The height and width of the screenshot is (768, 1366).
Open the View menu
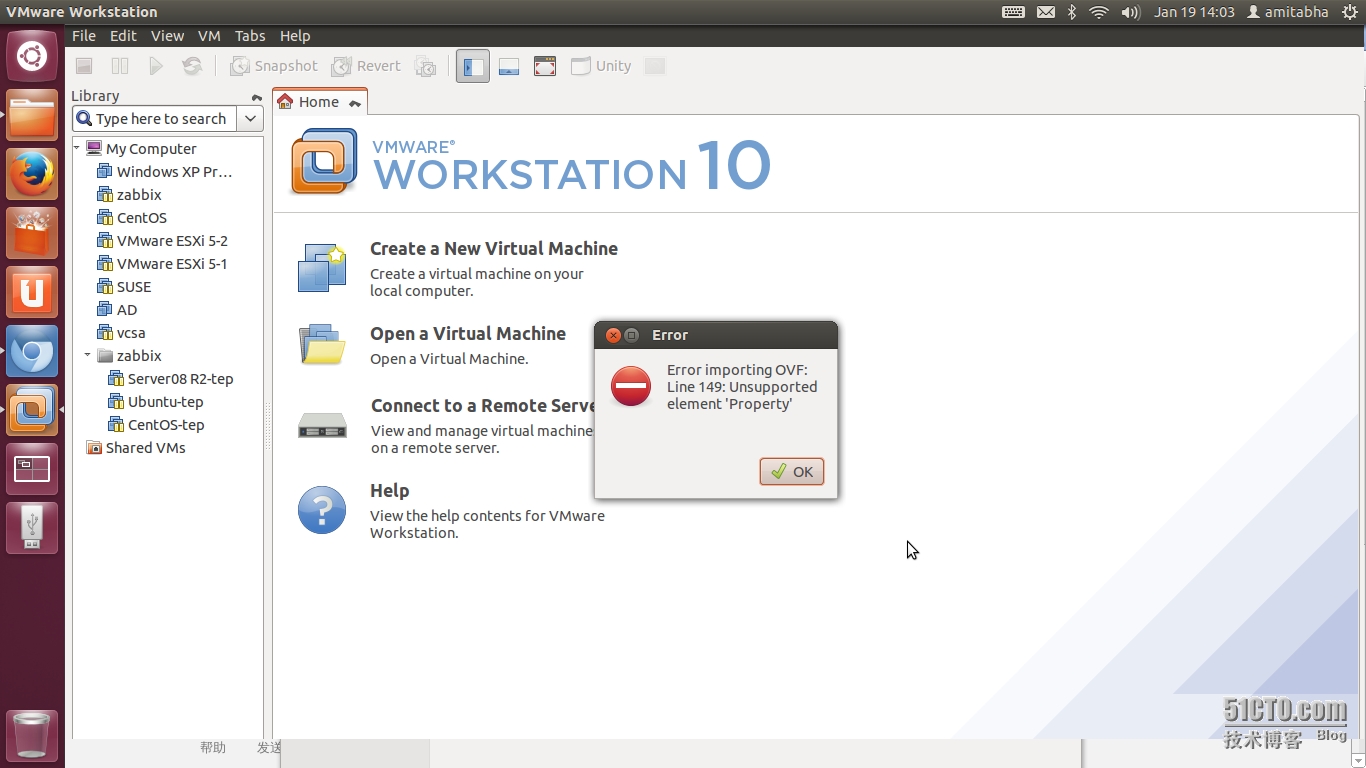167,35
